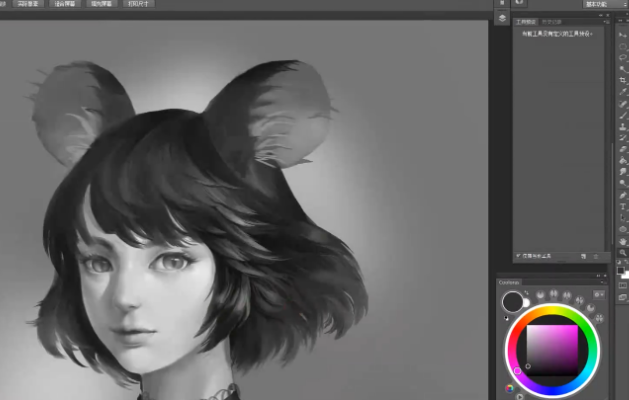Click the 当前工具没有定义的工具预设 message text
629x400 pixels.
(557, 34)
